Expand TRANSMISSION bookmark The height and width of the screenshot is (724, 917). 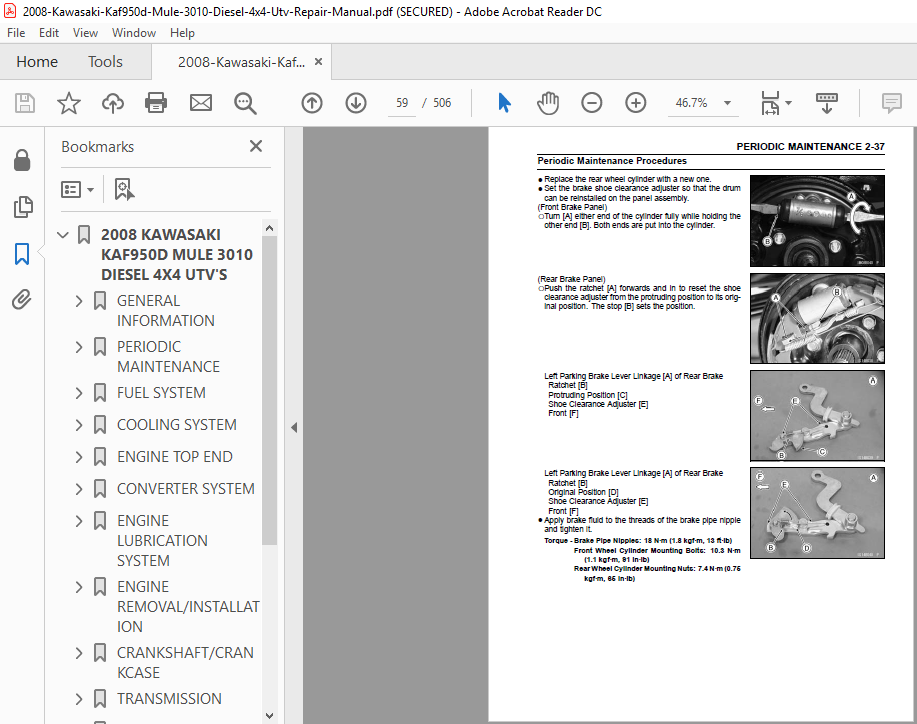79,699
